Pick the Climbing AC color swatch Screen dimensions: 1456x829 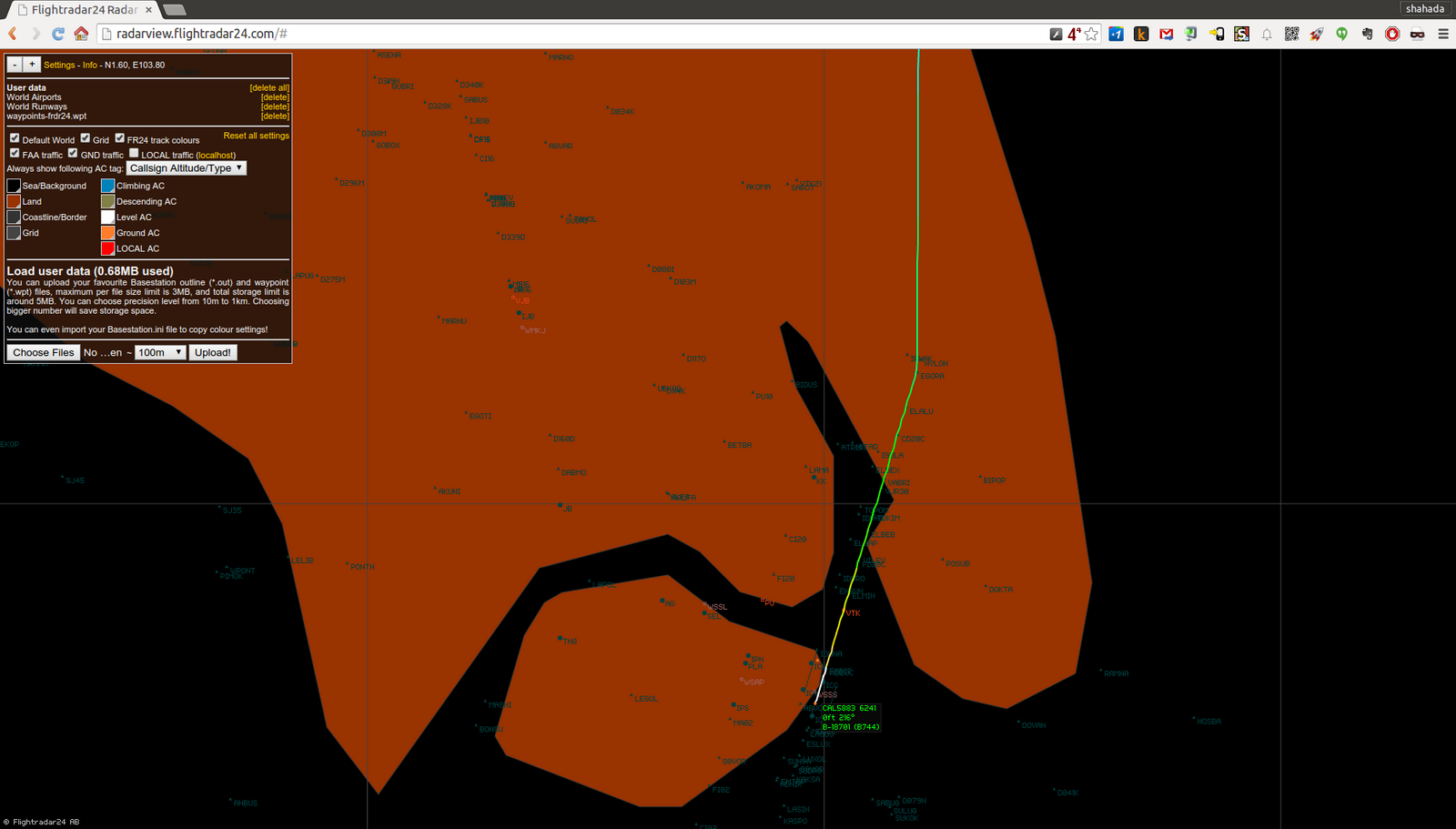click(107, 186)
